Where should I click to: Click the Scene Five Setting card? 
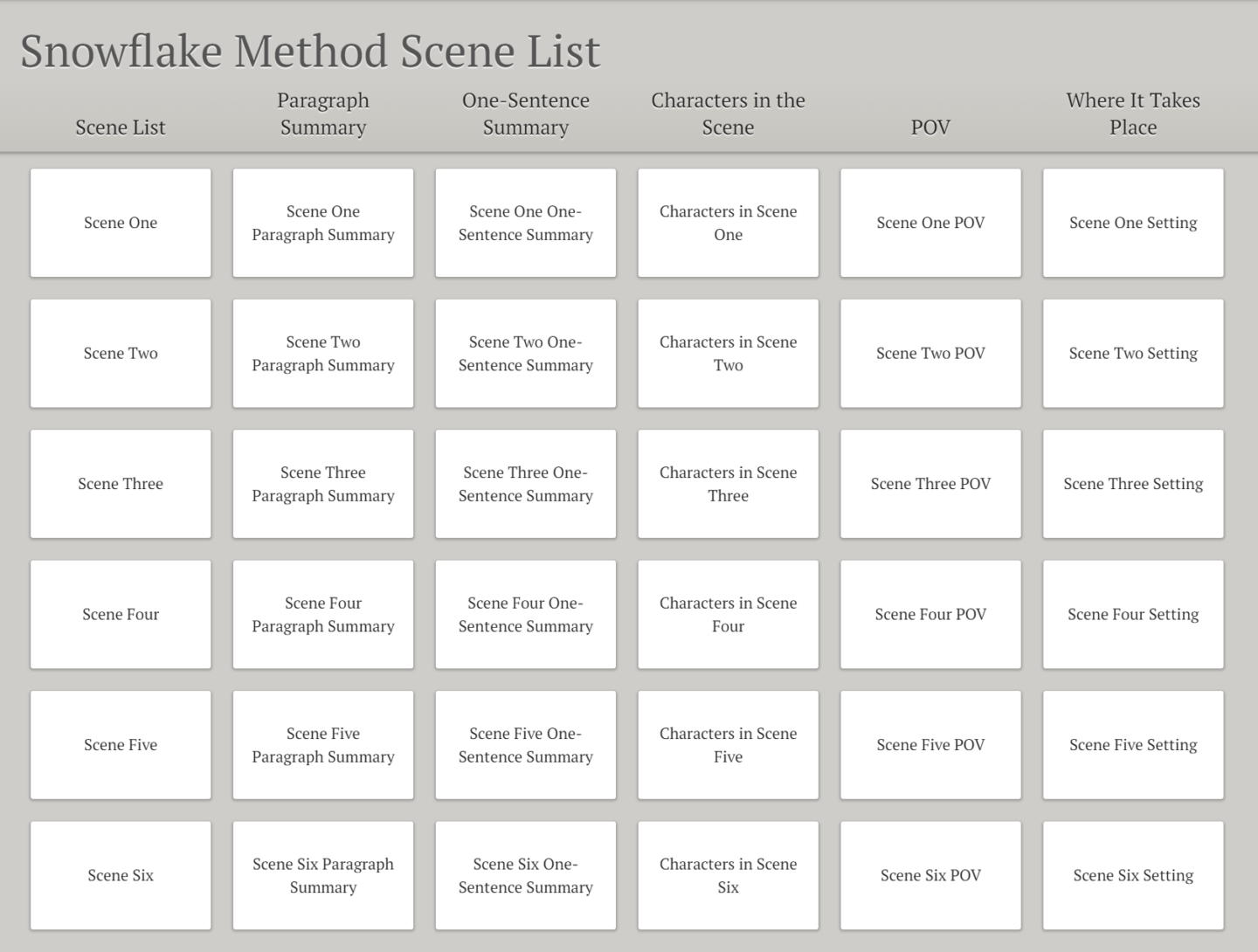pos(1133,745)
